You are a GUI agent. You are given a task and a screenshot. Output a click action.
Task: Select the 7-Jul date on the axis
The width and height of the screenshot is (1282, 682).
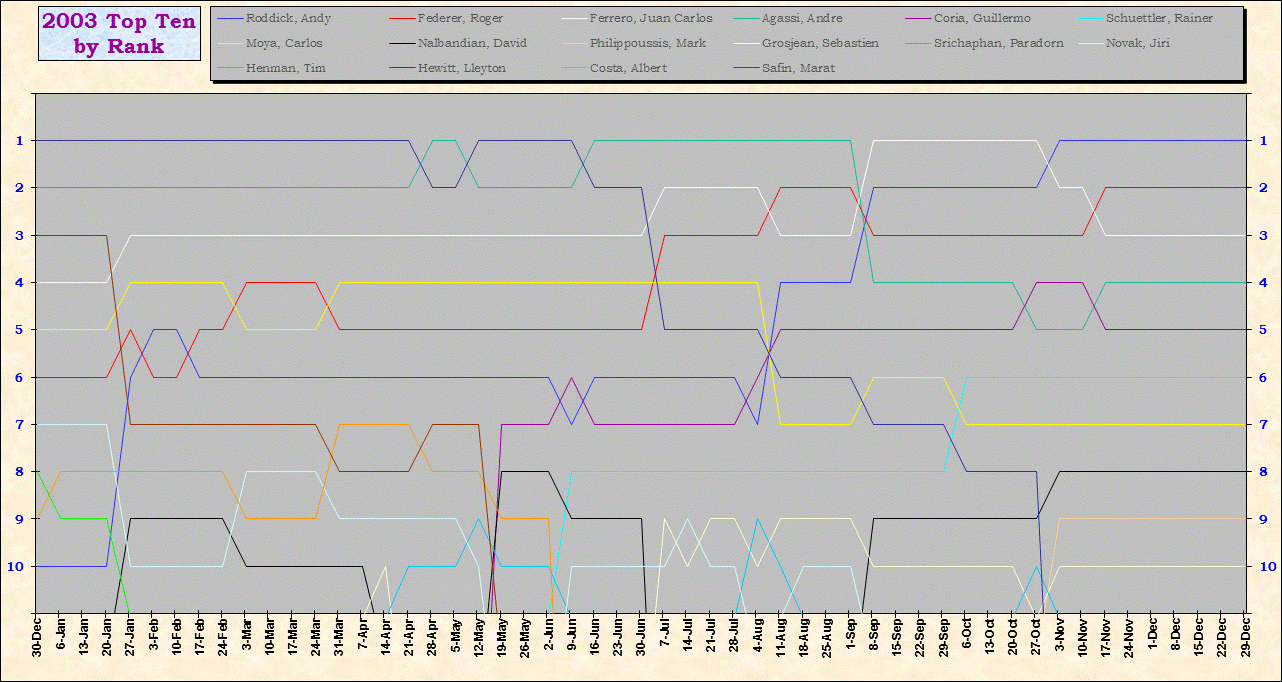click(x=665, y=636)
